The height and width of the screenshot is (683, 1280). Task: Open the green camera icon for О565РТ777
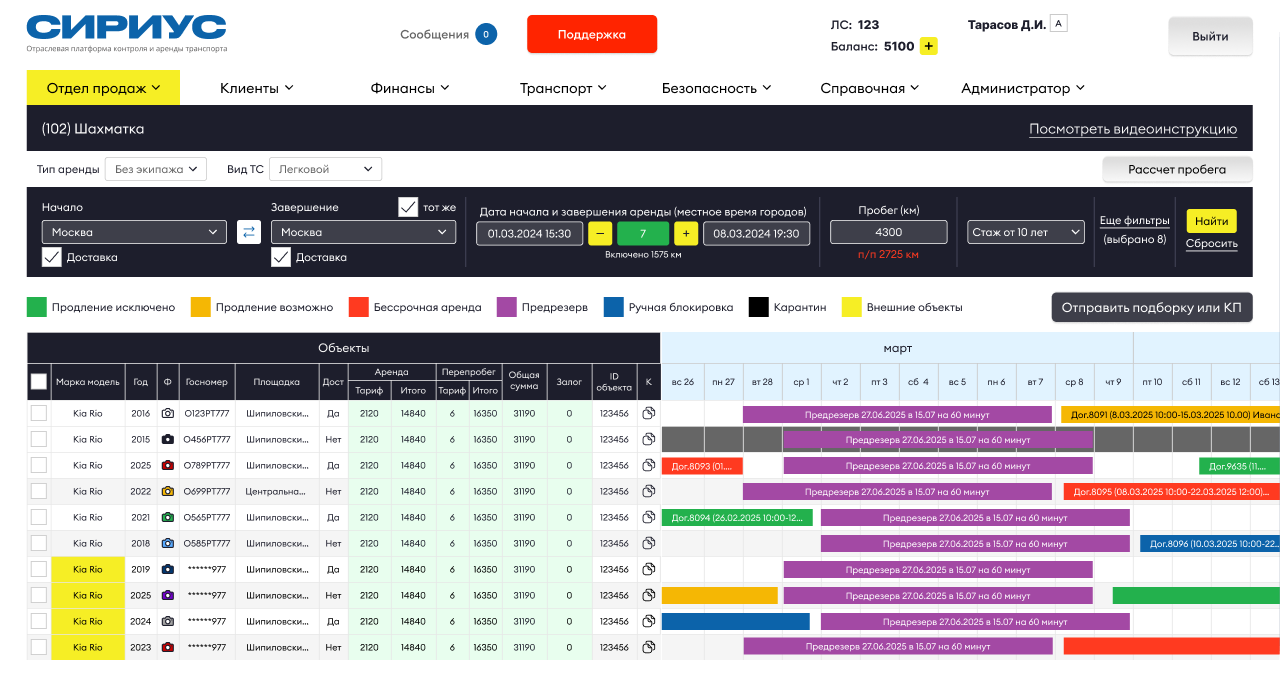click(167, 517)
